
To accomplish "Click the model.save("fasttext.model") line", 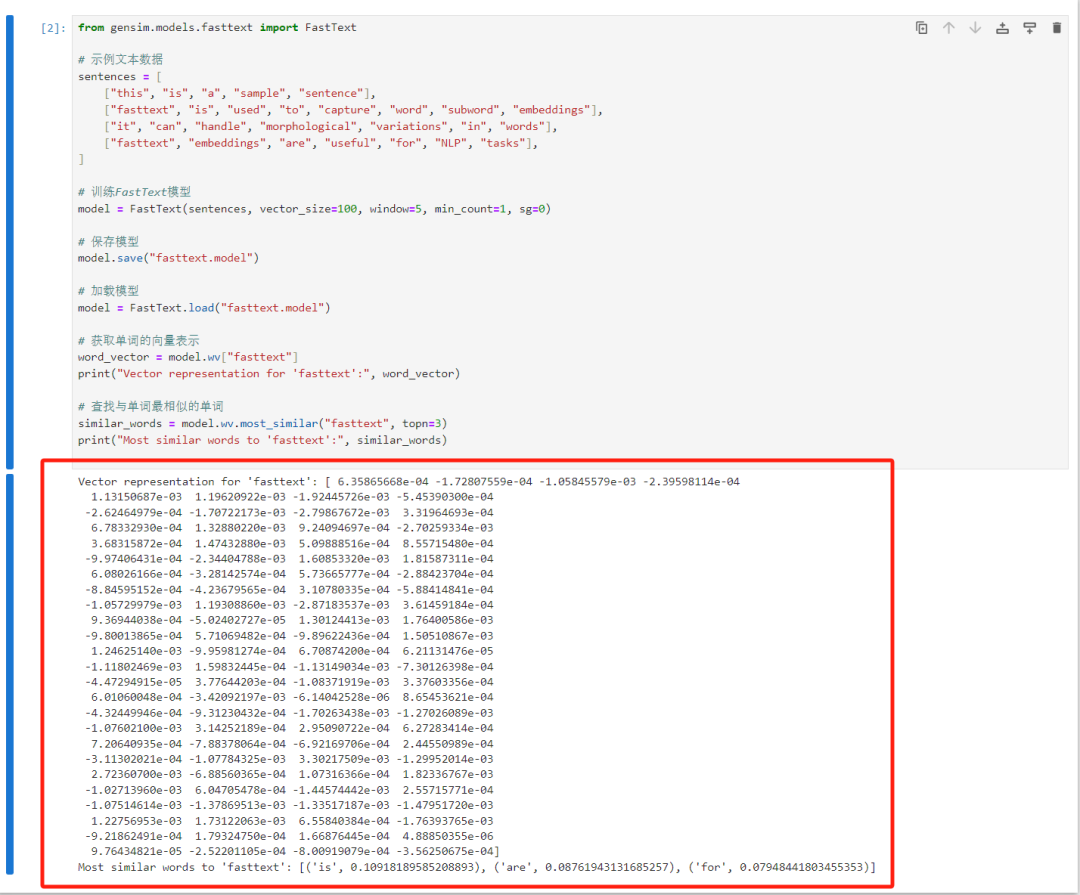I will click(x=168, y=258).
